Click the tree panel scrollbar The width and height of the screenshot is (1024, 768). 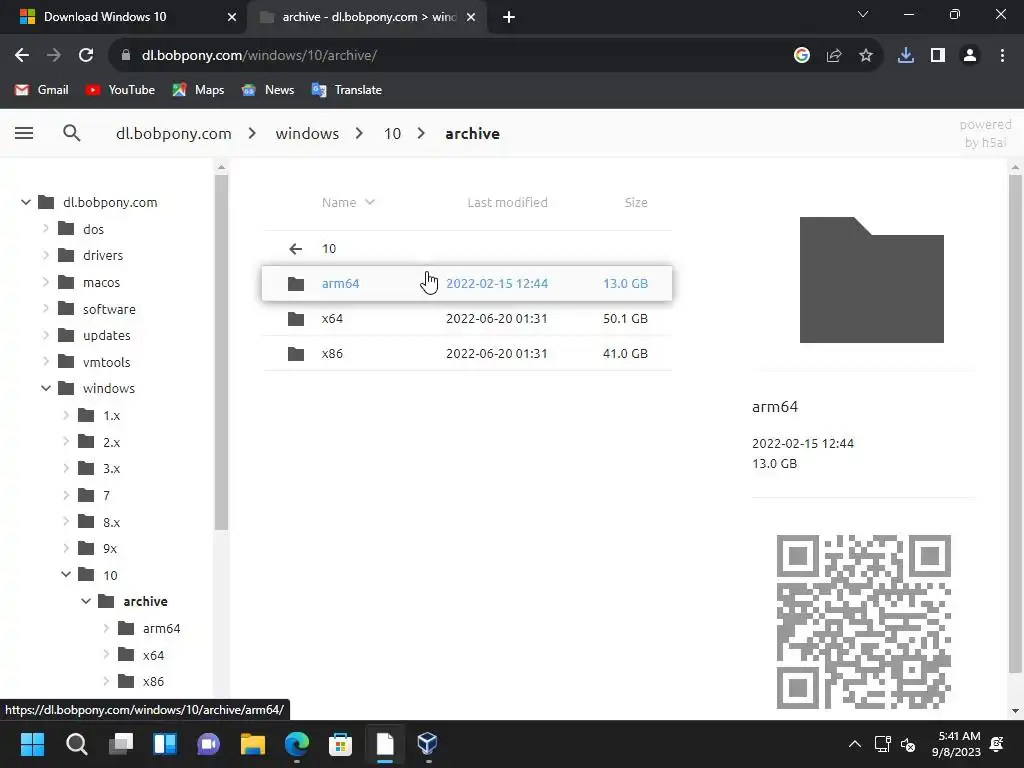[221, 353]
